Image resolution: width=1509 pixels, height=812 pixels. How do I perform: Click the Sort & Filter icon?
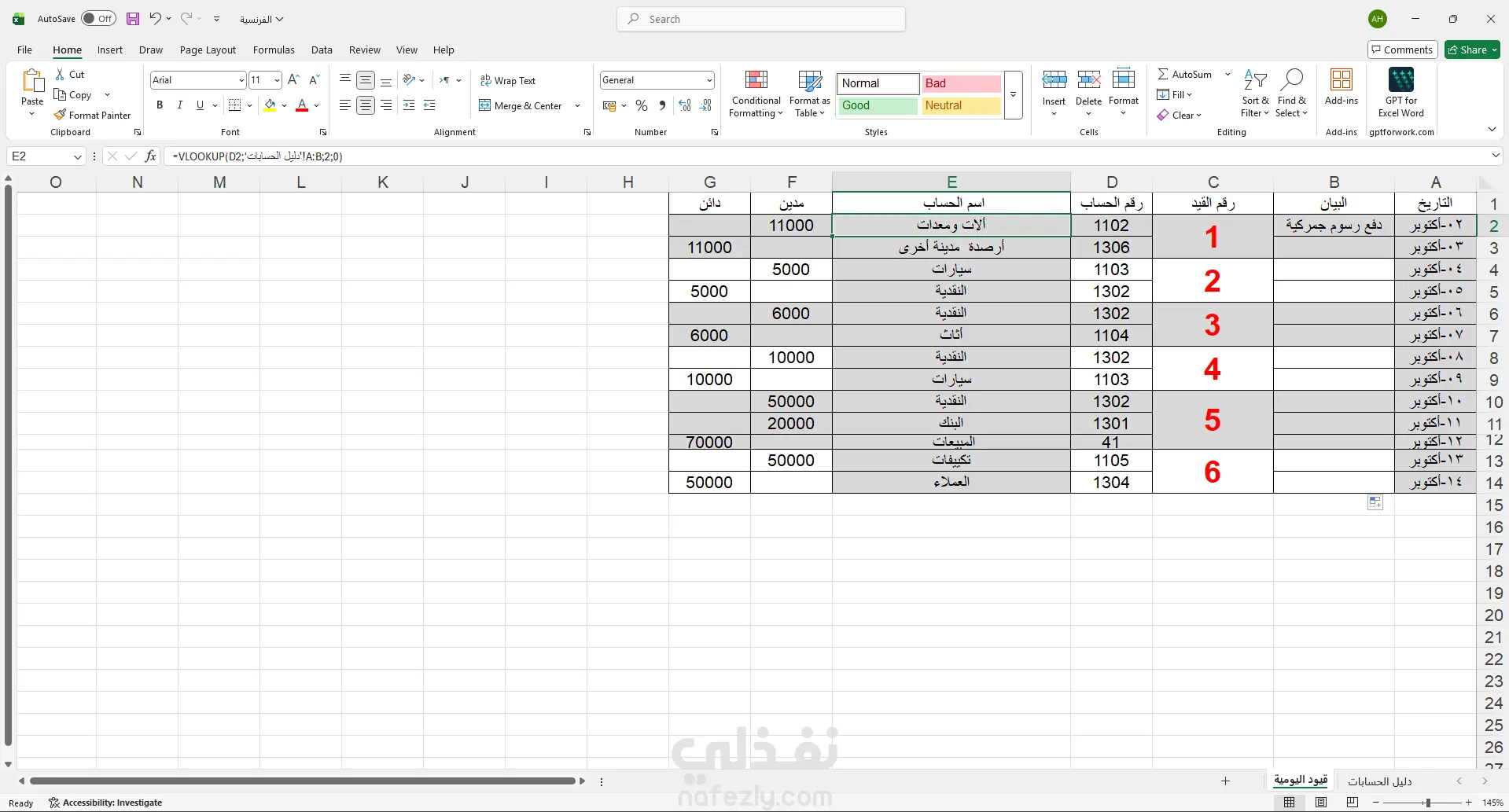click(x=1255, y=79)
